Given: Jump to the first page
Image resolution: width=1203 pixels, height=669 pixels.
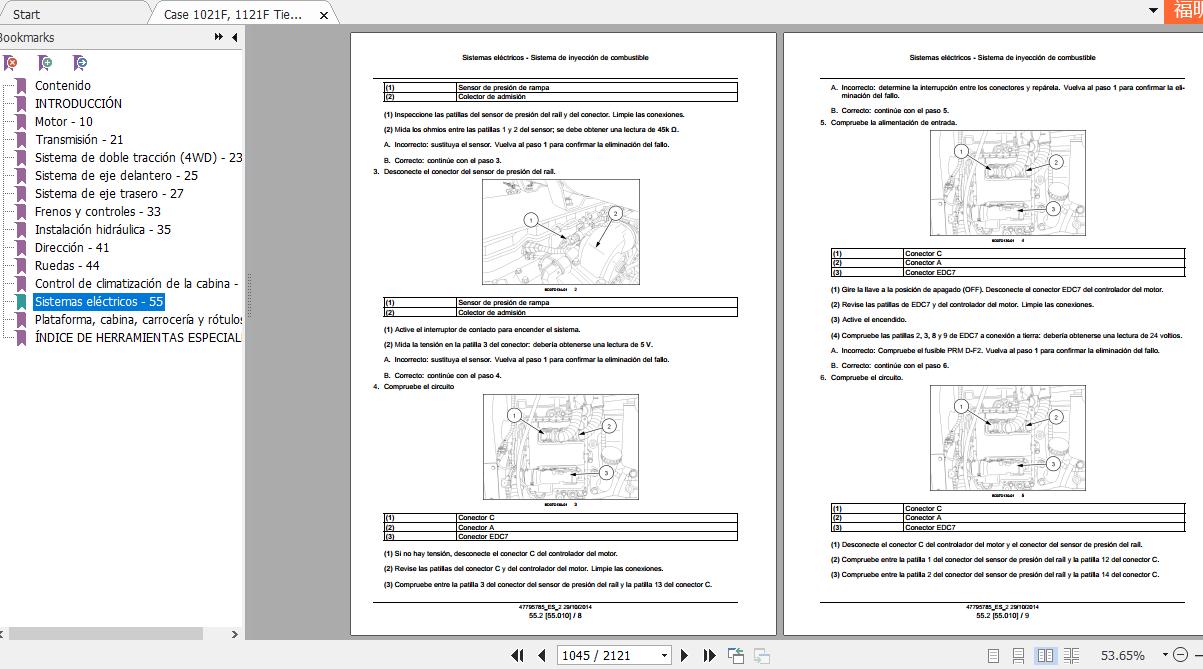Looking at the screenshot, I should (517, 656).
